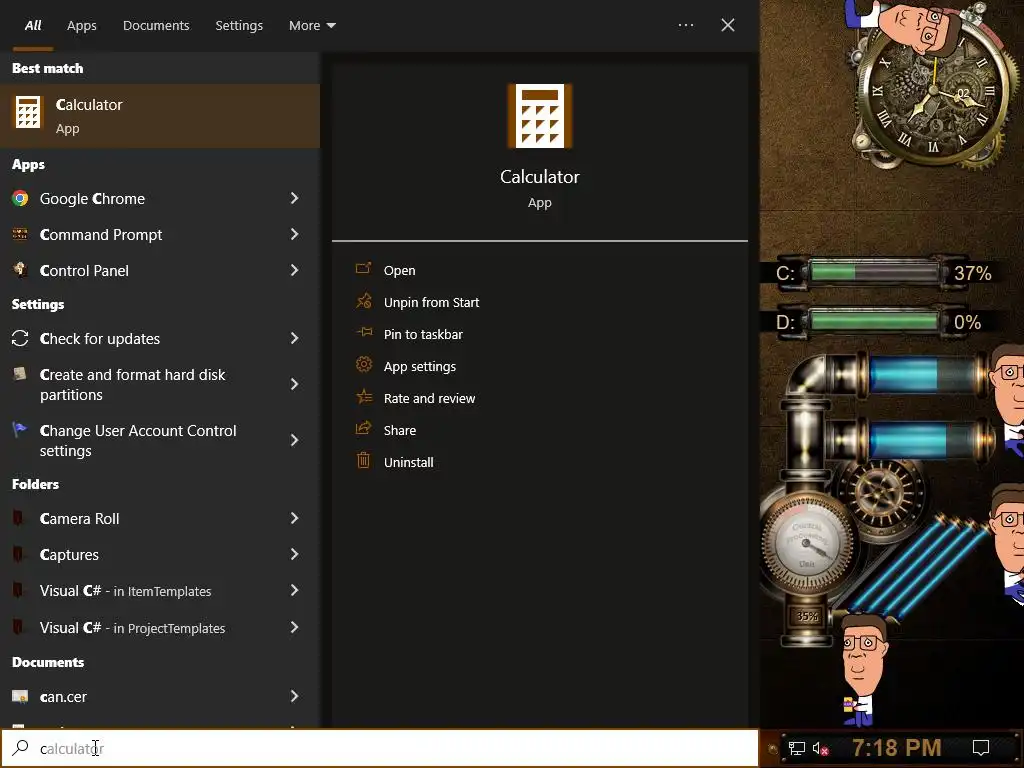The height and width of the screenshot is (768, 1024).
Task: Click the Share arrow icon
Action: (x=364, y=429)
